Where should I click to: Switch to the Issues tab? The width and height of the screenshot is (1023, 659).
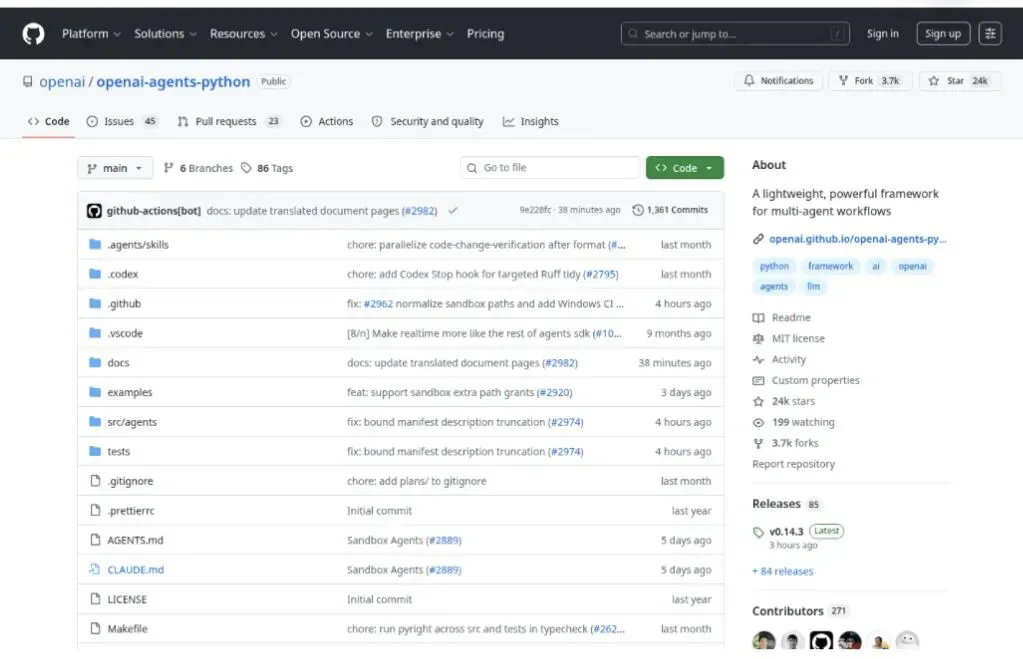click(122, 121)
